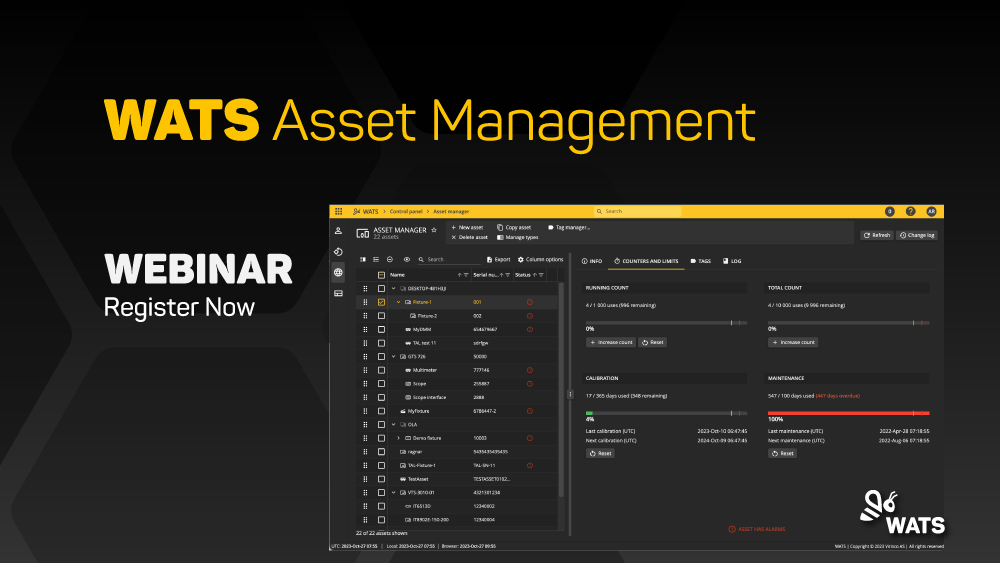The width and height of the screenshot is (1000, 563).
Task: Export the asset list
Action: [499, 260]
